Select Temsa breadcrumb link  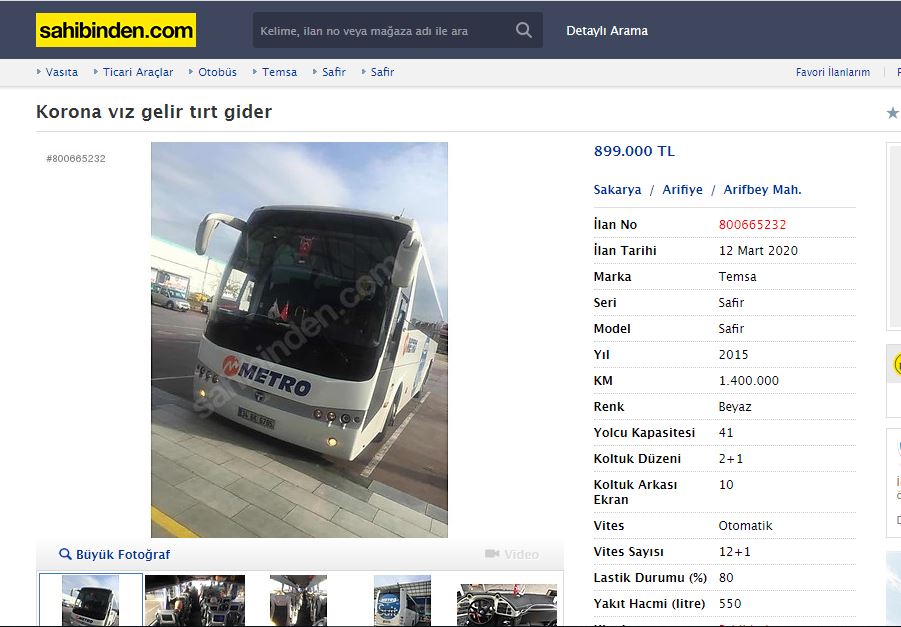pyautogui.click(x=279, y=72)
